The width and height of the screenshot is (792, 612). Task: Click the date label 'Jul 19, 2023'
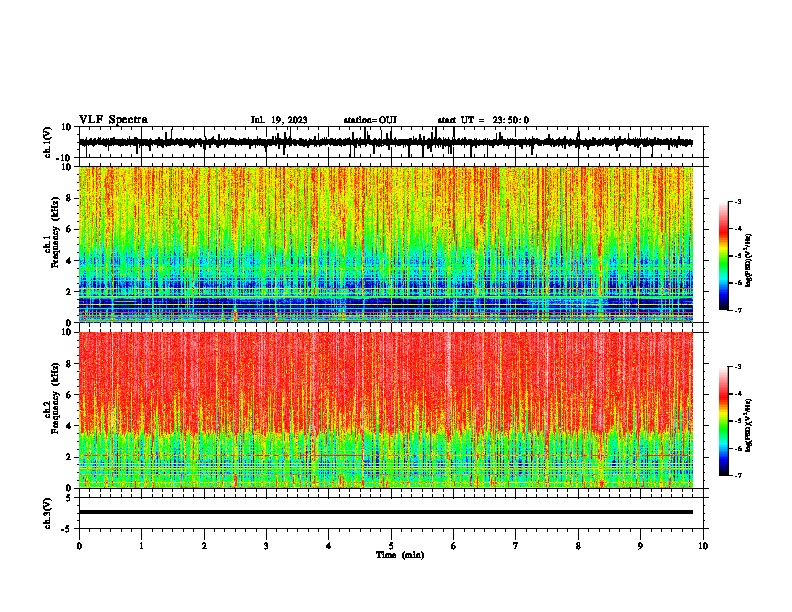click(279, 120)
